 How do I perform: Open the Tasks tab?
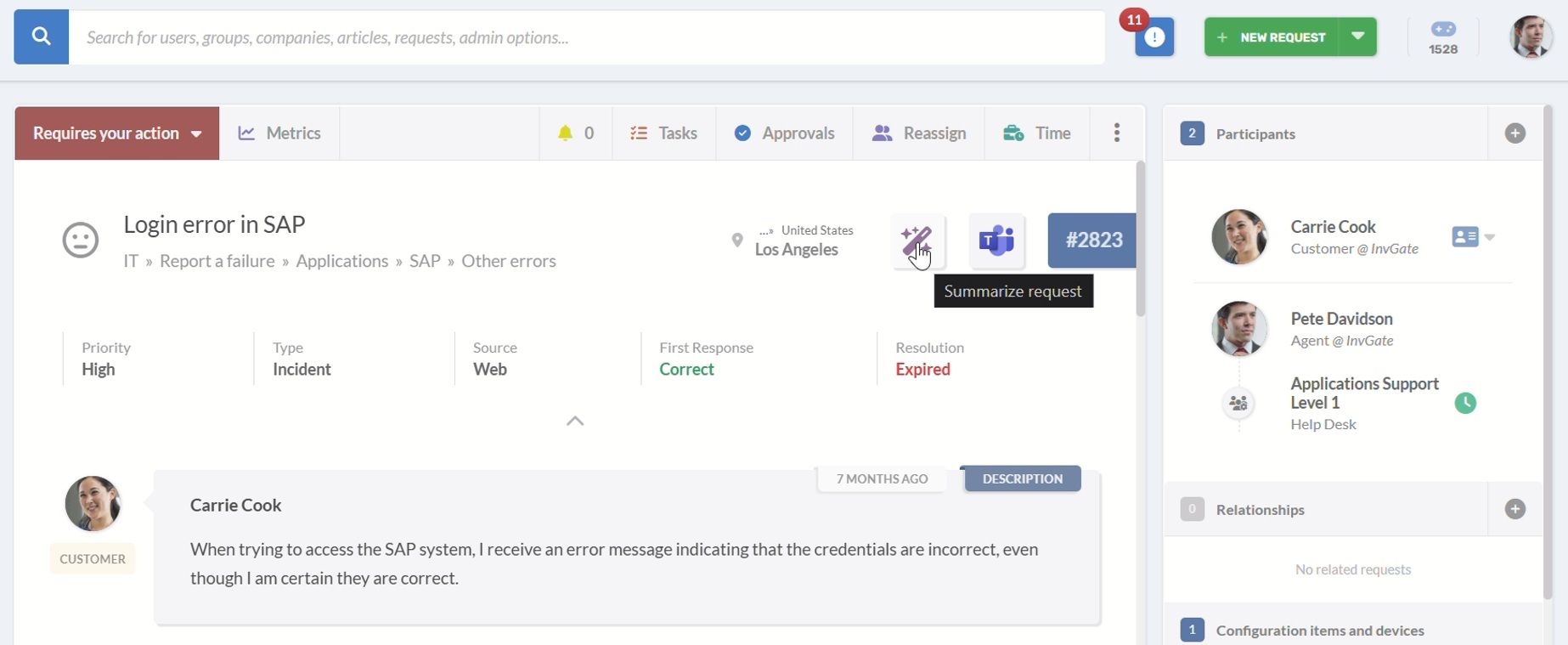click(x=663, y=133)
